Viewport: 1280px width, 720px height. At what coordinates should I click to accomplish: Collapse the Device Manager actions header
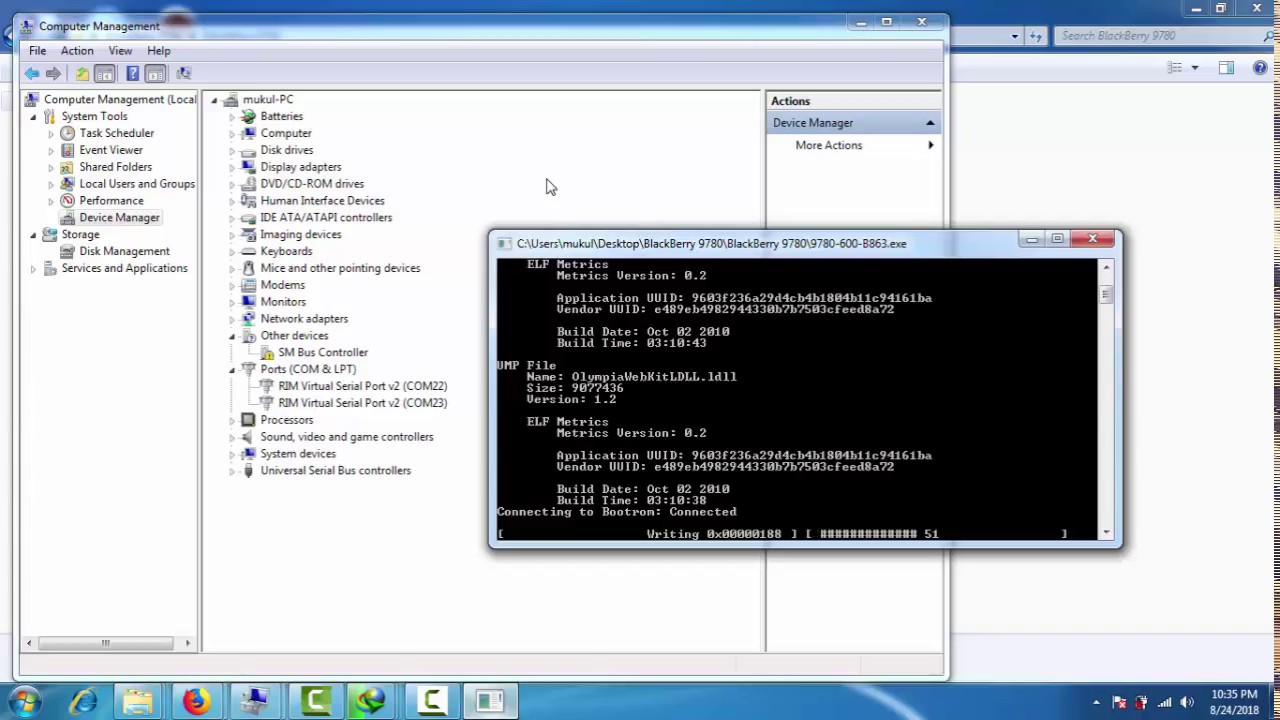[930, 123]
